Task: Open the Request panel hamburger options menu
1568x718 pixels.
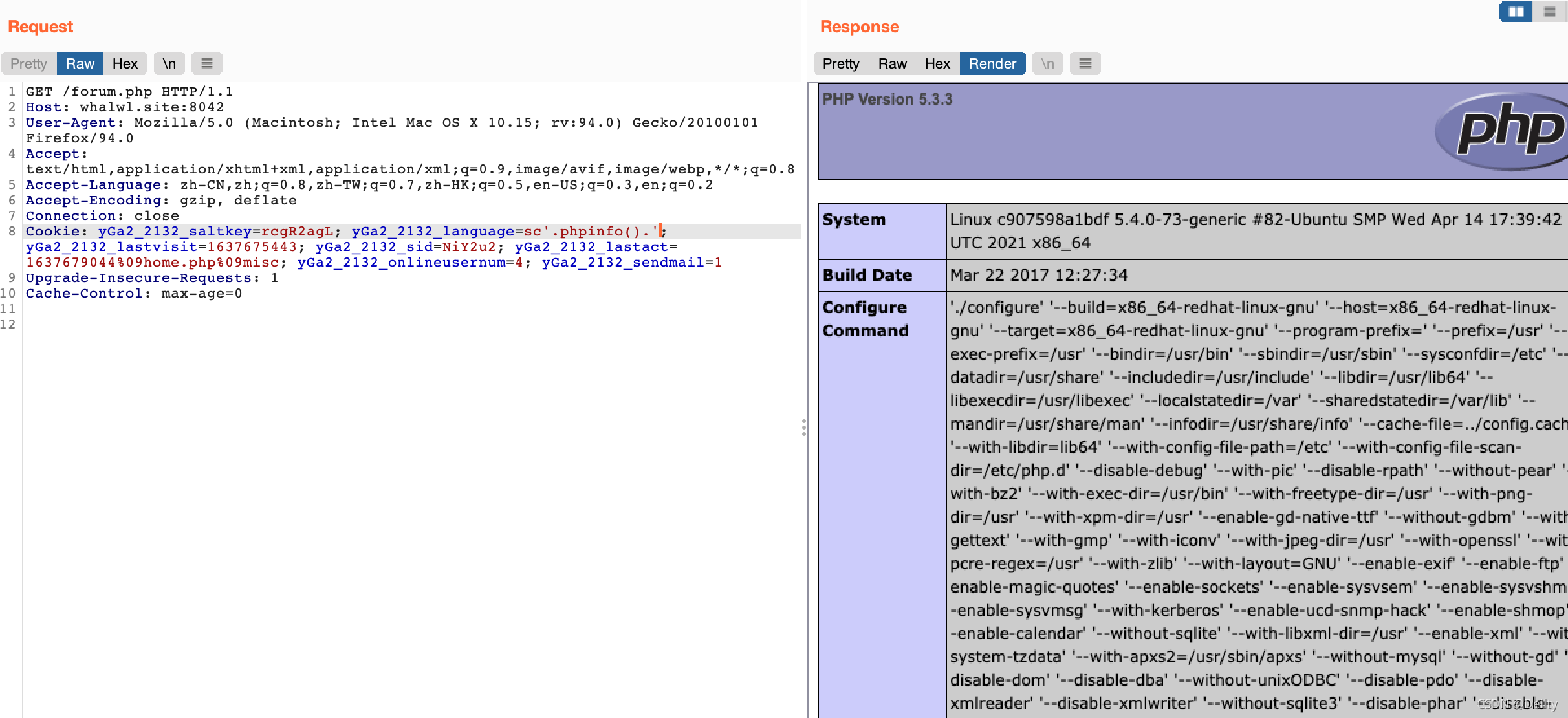Action: [207, 63]
